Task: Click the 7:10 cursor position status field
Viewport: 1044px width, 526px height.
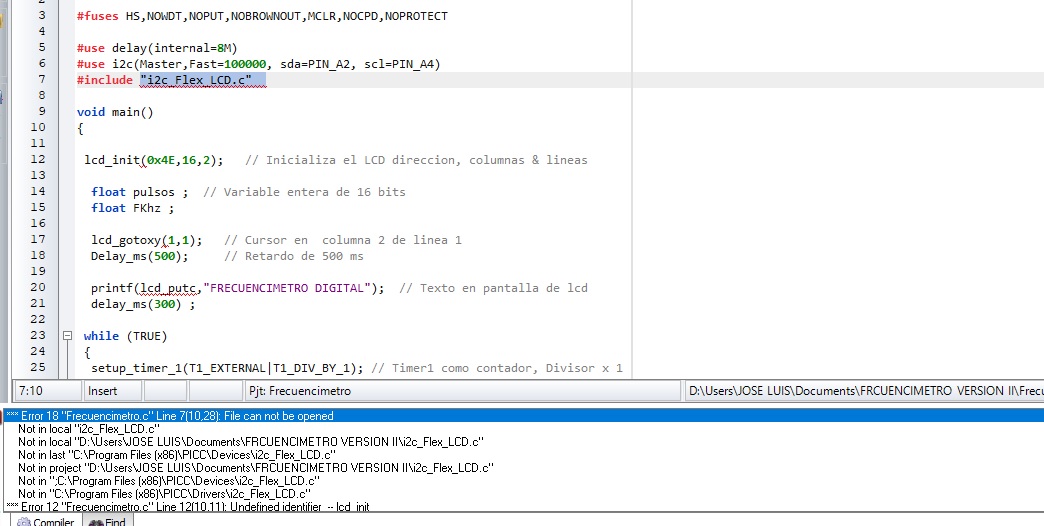Action: [47, 391]
